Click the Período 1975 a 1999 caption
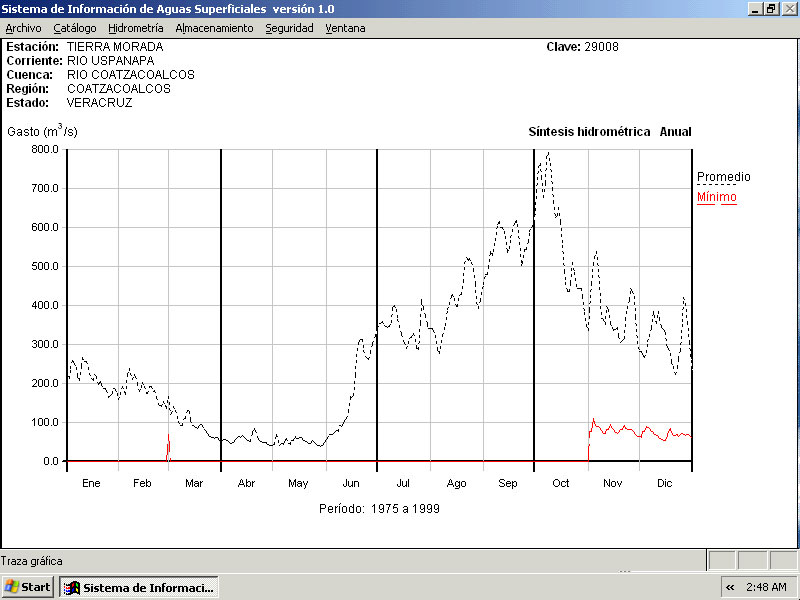Screen dimensions: 800x600 379,508
